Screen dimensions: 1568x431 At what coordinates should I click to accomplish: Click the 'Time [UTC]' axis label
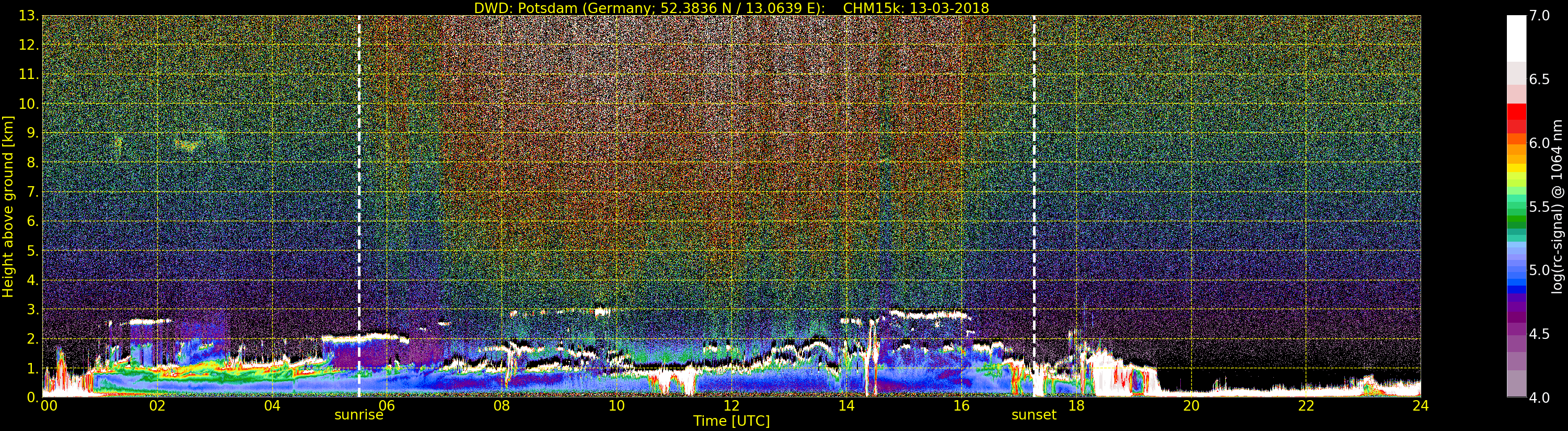pyautogui.click(x=731, y=421)
